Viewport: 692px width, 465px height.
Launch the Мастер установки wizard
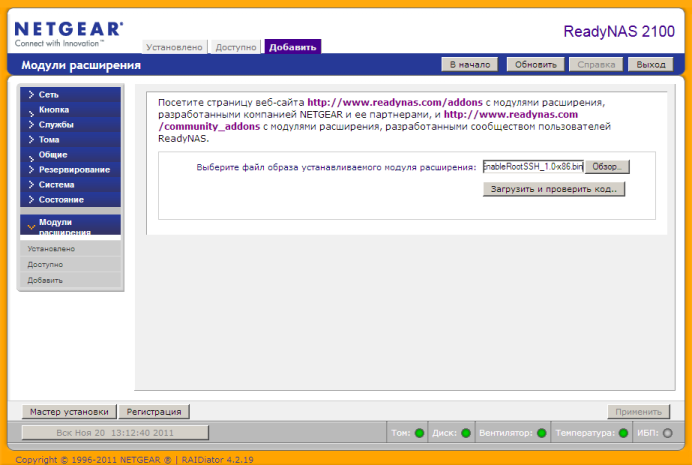click(x=69, y=412)
